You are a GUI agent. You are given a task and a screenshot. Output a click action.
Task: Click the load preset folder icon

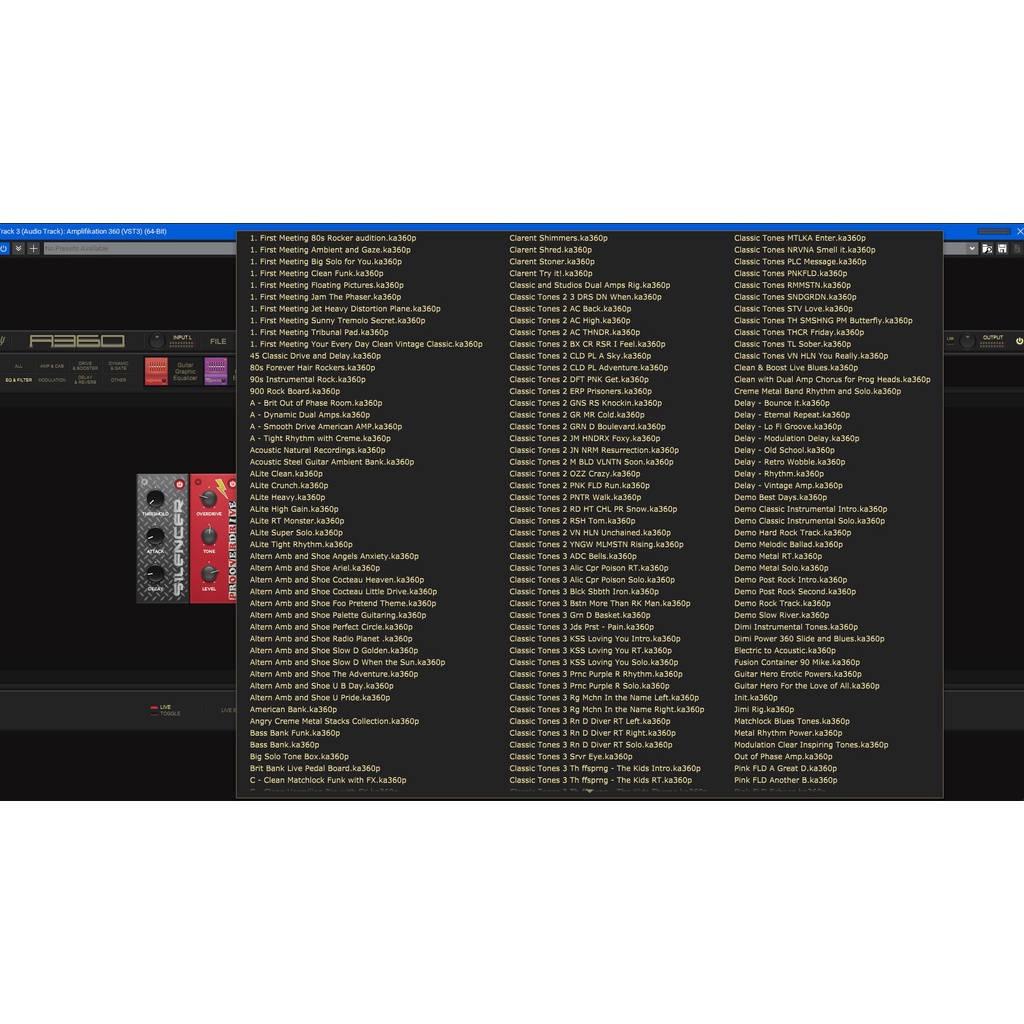(987, 249)
